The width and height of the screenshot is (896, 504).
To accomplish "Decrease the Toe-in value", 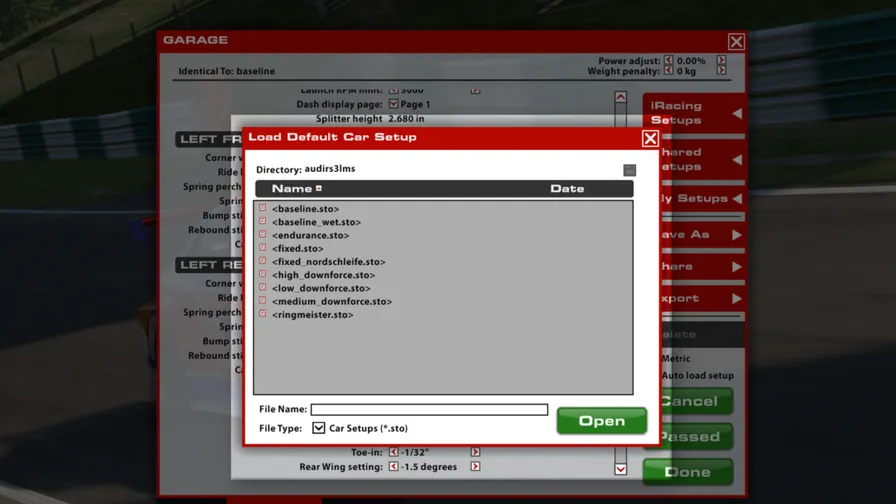I will (393, 451).
